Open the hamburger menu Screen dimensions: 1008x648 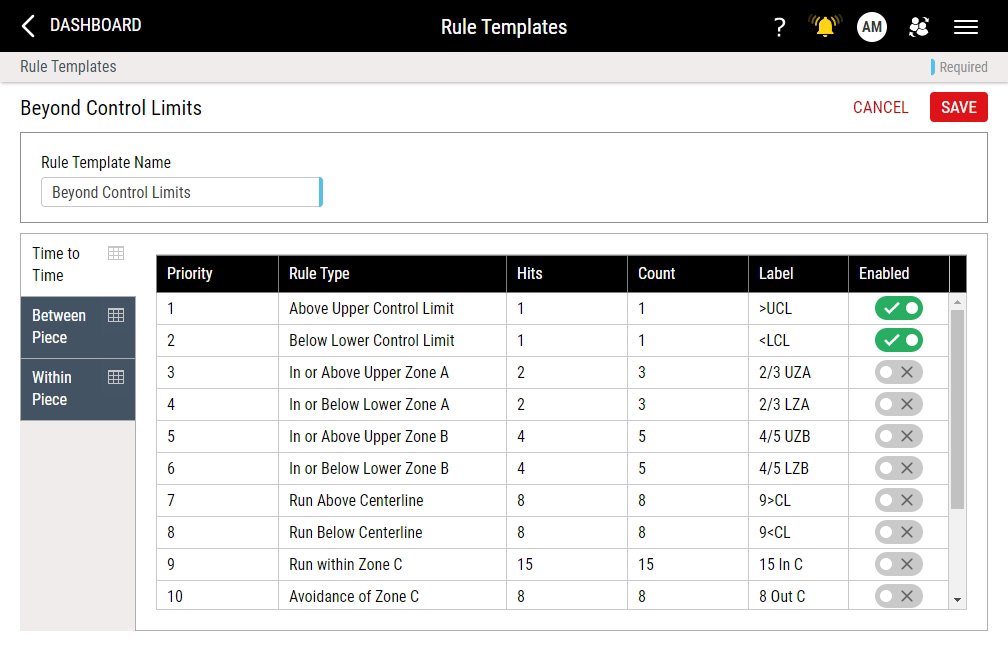click(965, 27)
